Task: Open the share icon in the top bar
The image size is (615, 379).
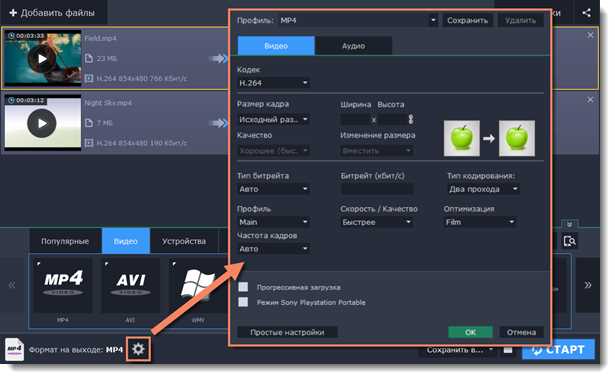Action: point(586,13)
